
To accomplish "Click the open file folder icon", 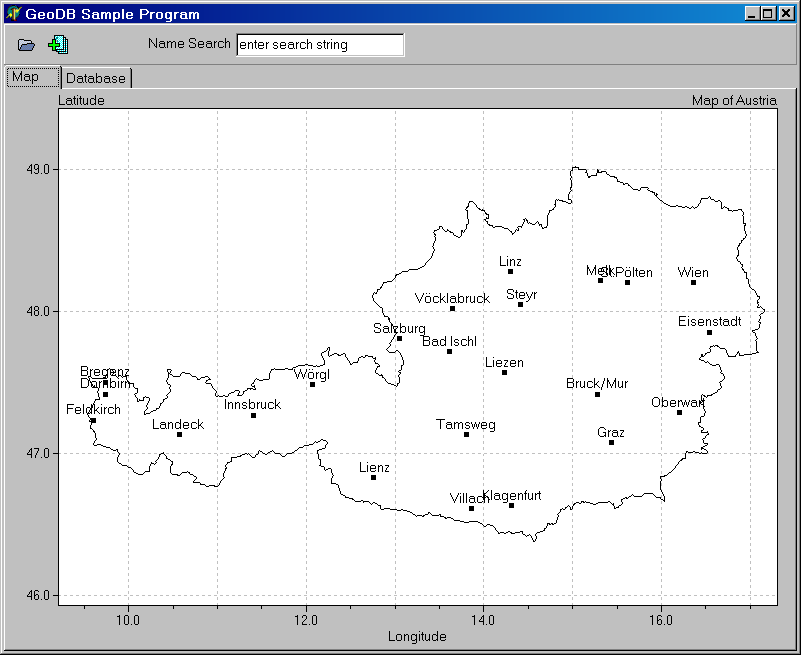I will [26, 45].
